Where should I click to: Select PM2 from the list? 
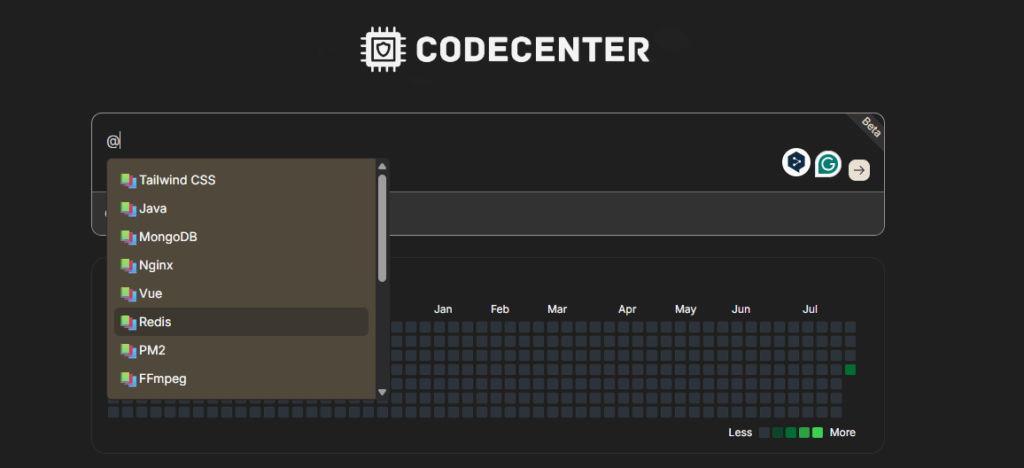point(241,351)
